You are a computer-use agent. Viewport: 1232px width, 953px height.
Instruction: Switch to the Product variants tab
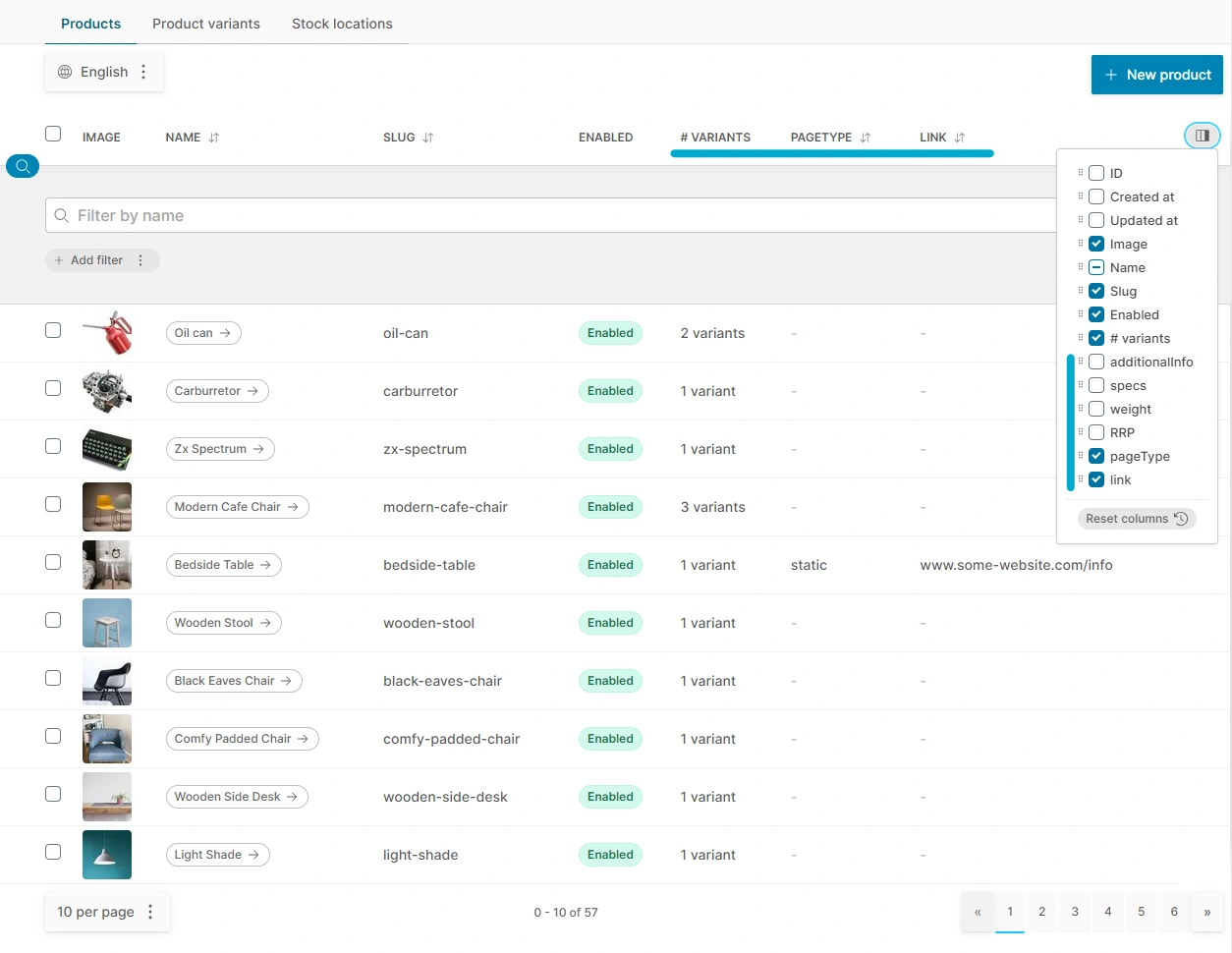205,23
